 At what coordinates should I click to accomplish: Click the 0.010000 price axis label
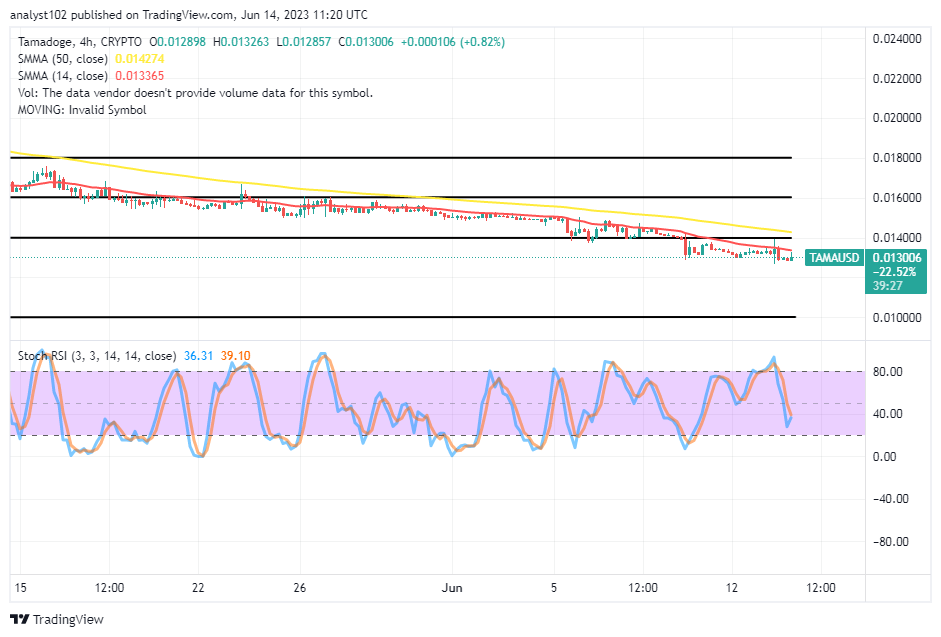point(897,318)
